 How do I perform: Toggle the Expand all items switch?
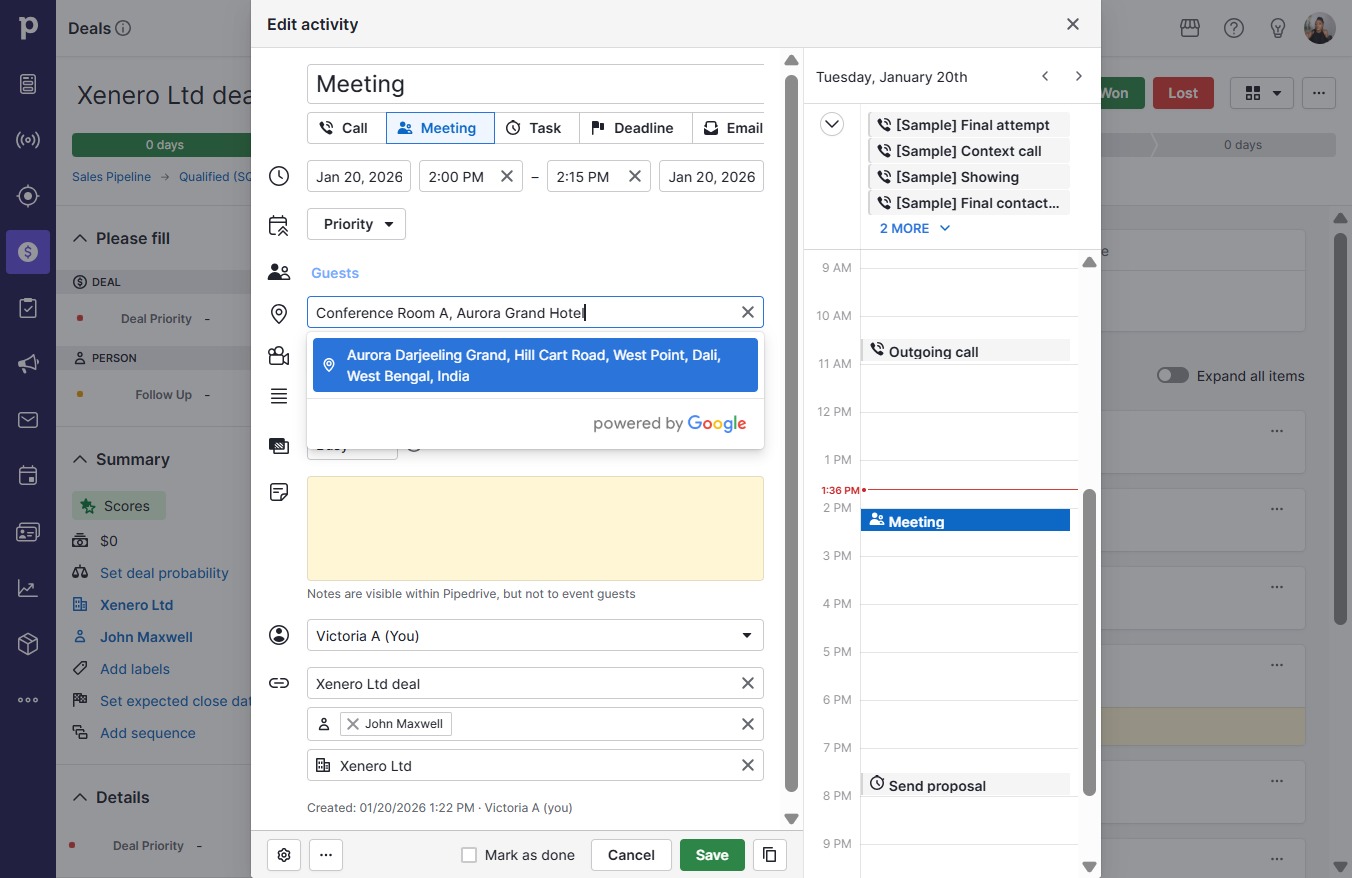coord(1173,376)
